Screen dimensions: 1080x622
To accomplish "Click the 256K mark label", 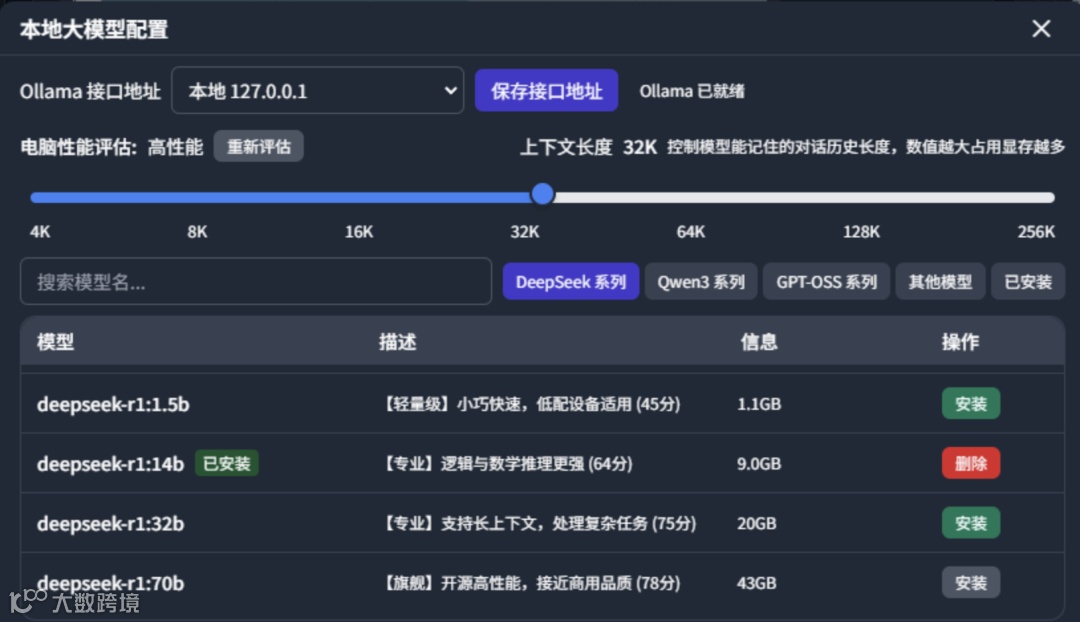I will point(1036,231).
